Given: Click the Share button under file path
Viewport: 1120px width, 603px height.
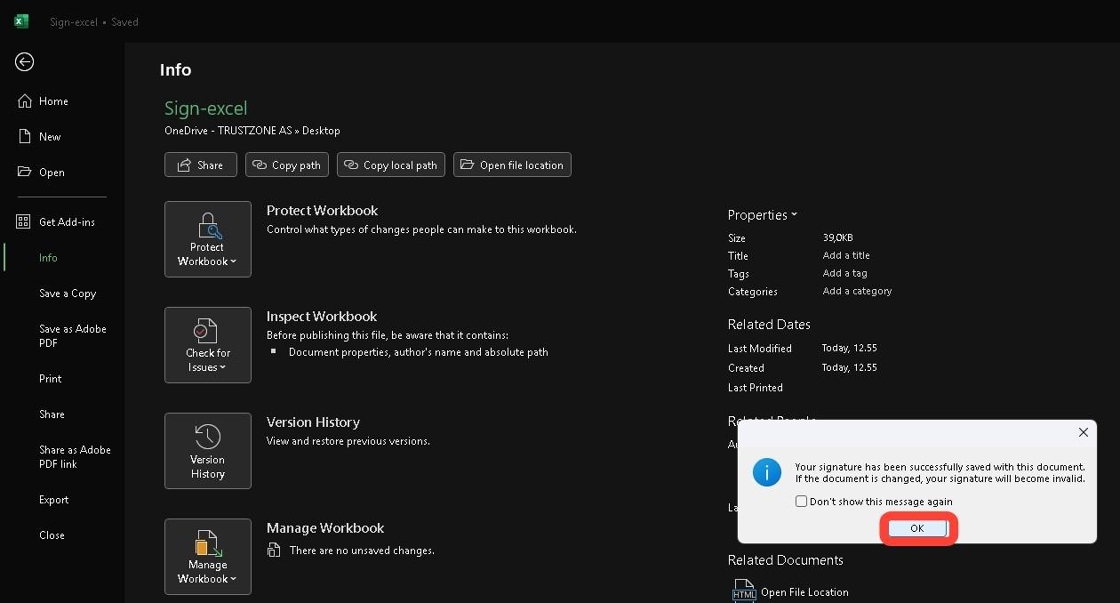Looking at the screenshot, I should pyautogui.click(x=201, y=165).
